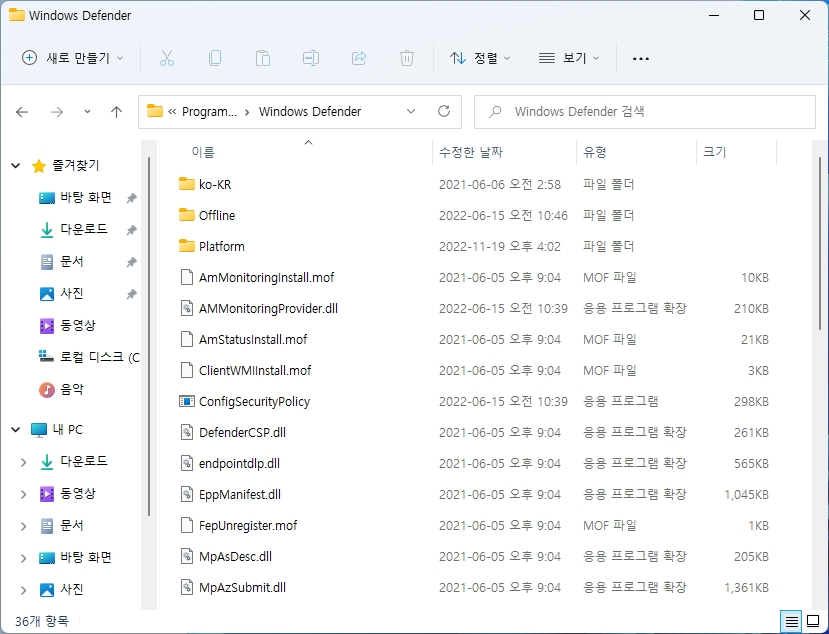Collapse the 내 PC tree node
This screenshot has width=829, height=634.
click(16, 430)
